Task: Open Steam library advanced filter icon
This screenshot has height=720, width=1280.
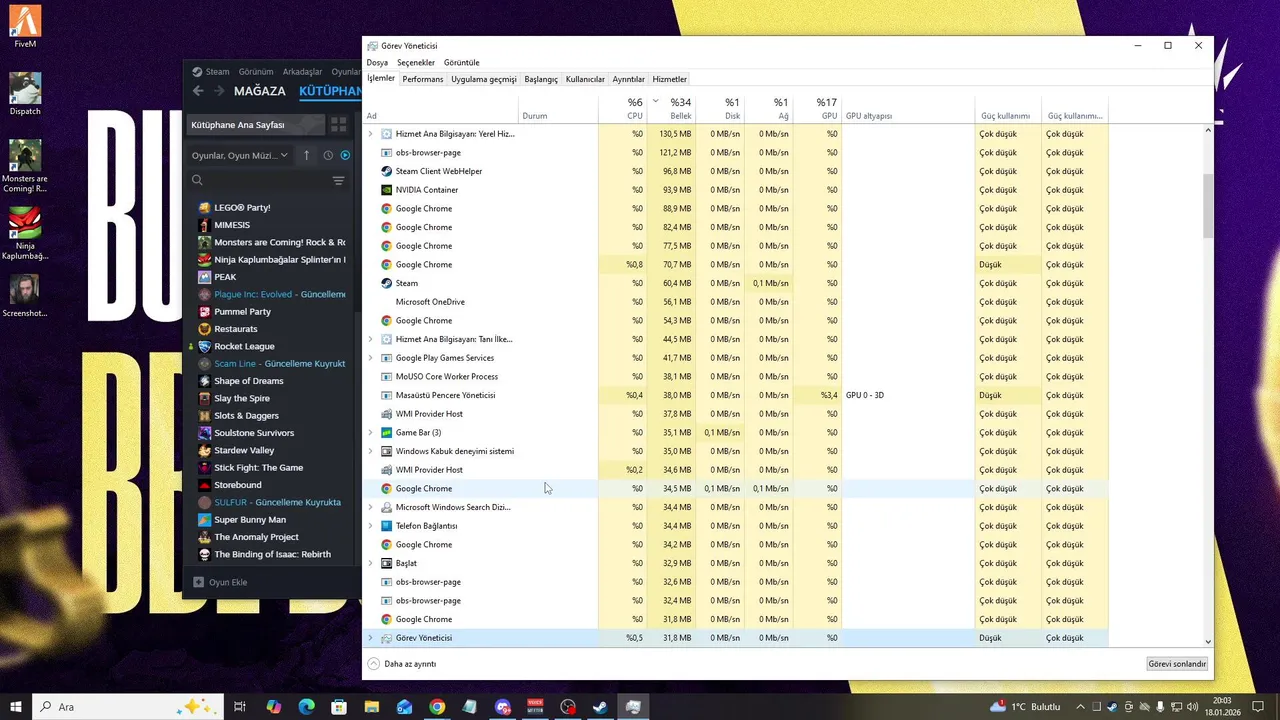Action: [338, 181]
